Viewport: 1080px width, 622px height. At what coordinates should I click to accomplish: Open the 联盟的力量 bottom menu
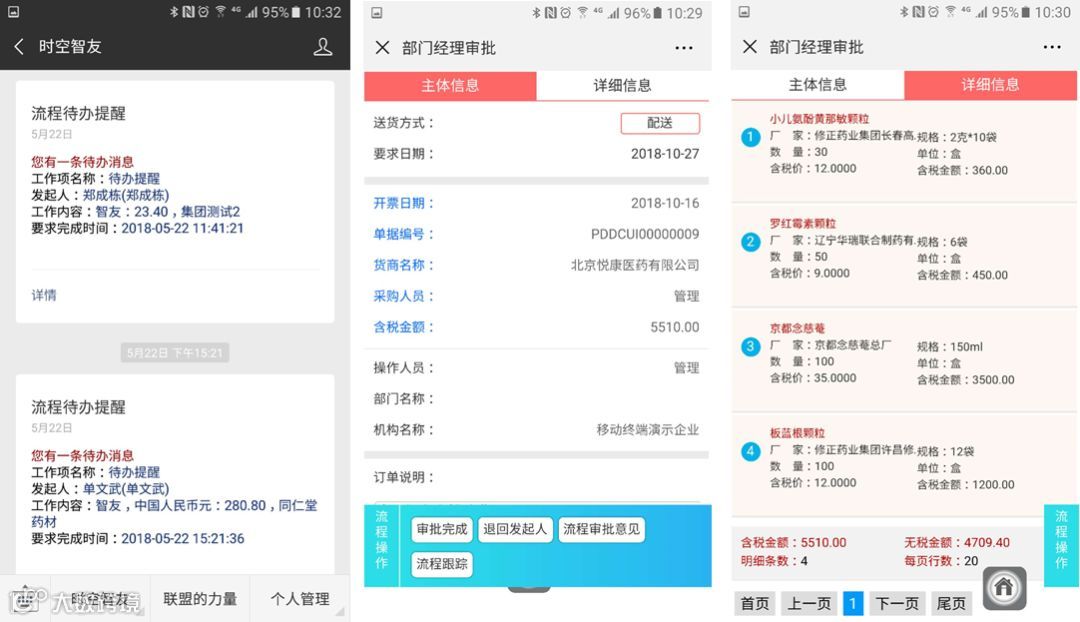(200, 599)
